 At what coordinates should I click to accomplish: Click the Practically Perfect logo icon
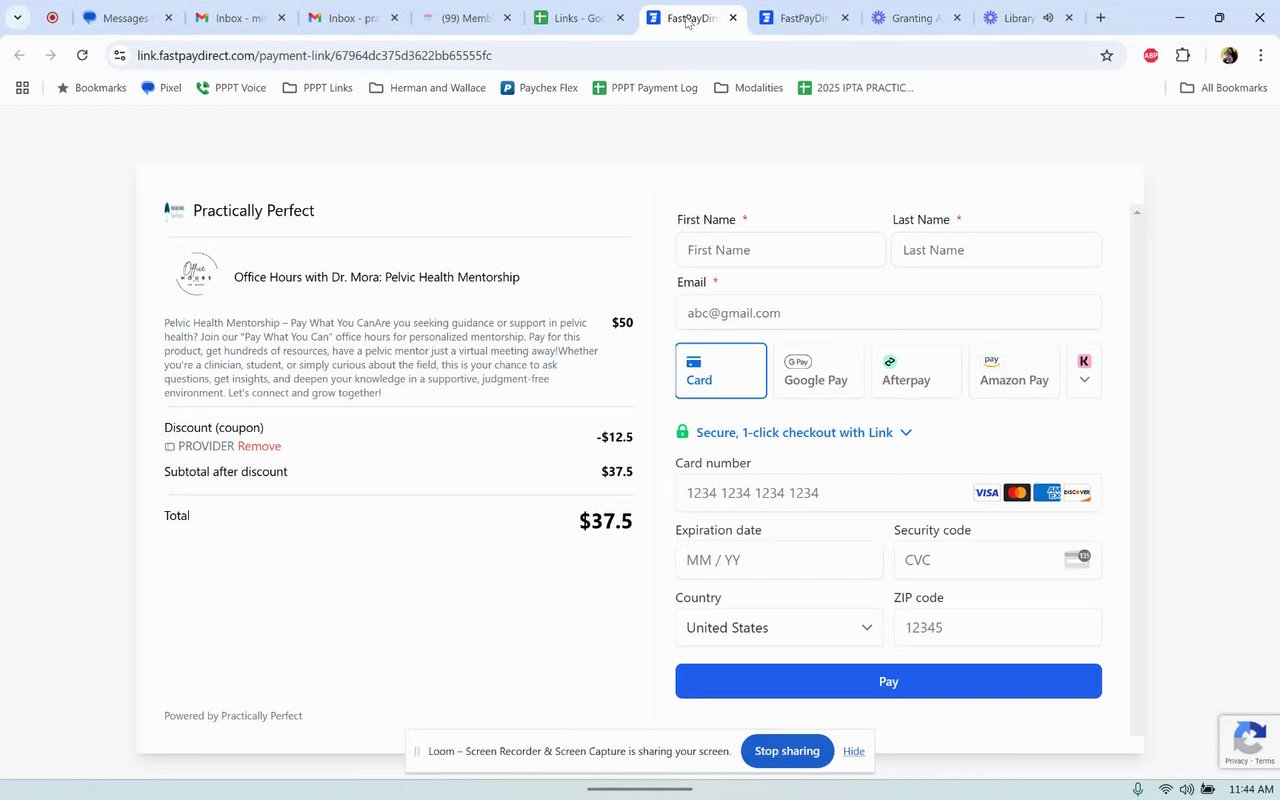click(174, 211)
